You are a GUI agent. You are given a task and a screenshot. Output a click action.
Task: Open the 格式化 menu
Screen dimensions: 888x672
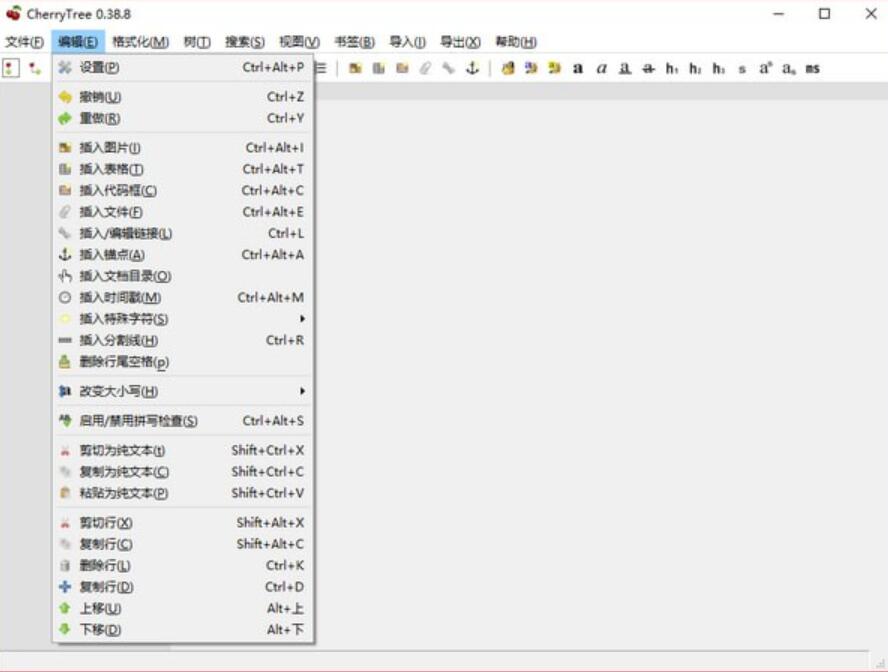[x=140, y=42]
